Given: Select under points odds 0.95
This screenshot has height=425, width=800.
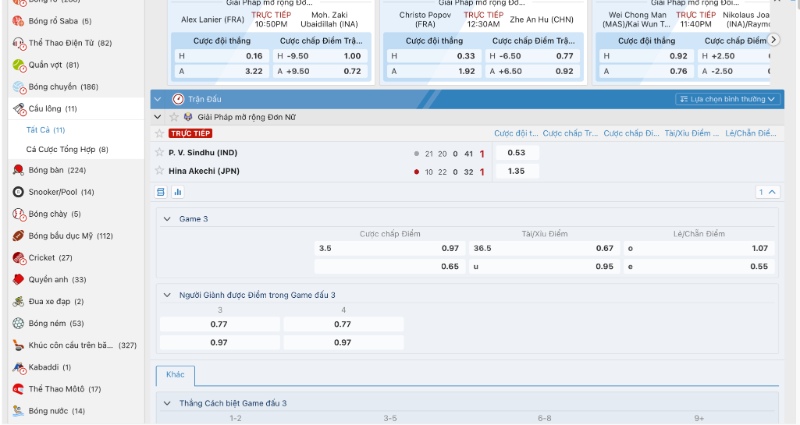Looking at the screenshot, I should click(x=544, y=266).
